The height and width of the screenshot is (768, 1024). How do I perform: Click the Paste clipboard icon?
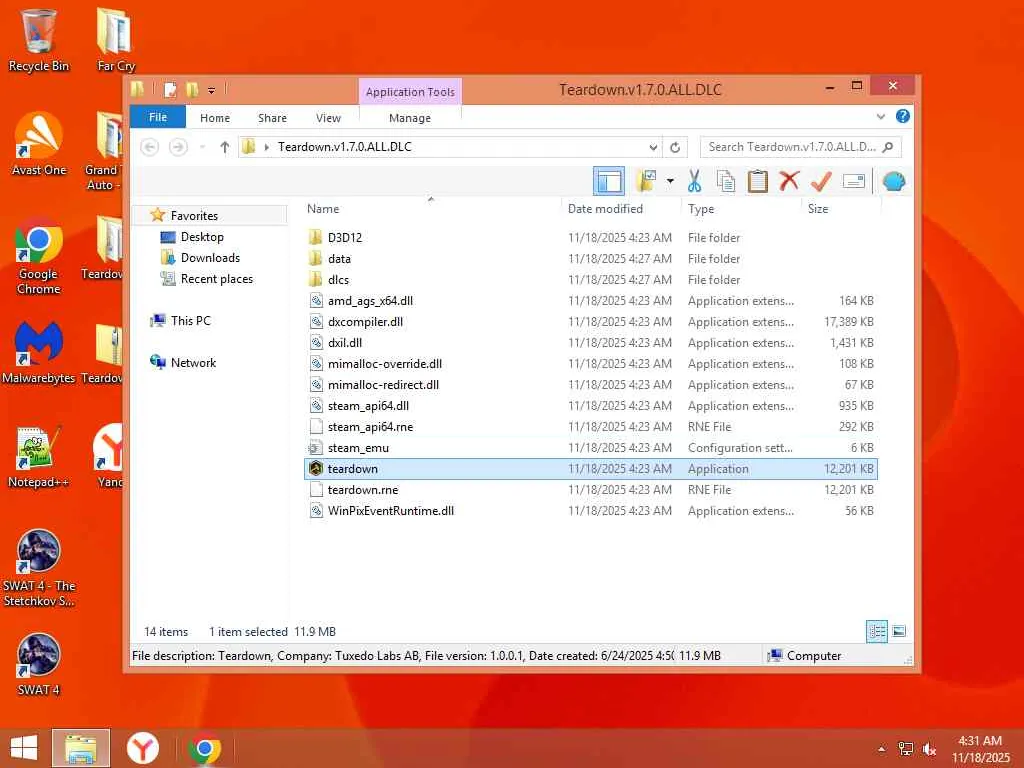coord(758,181)
